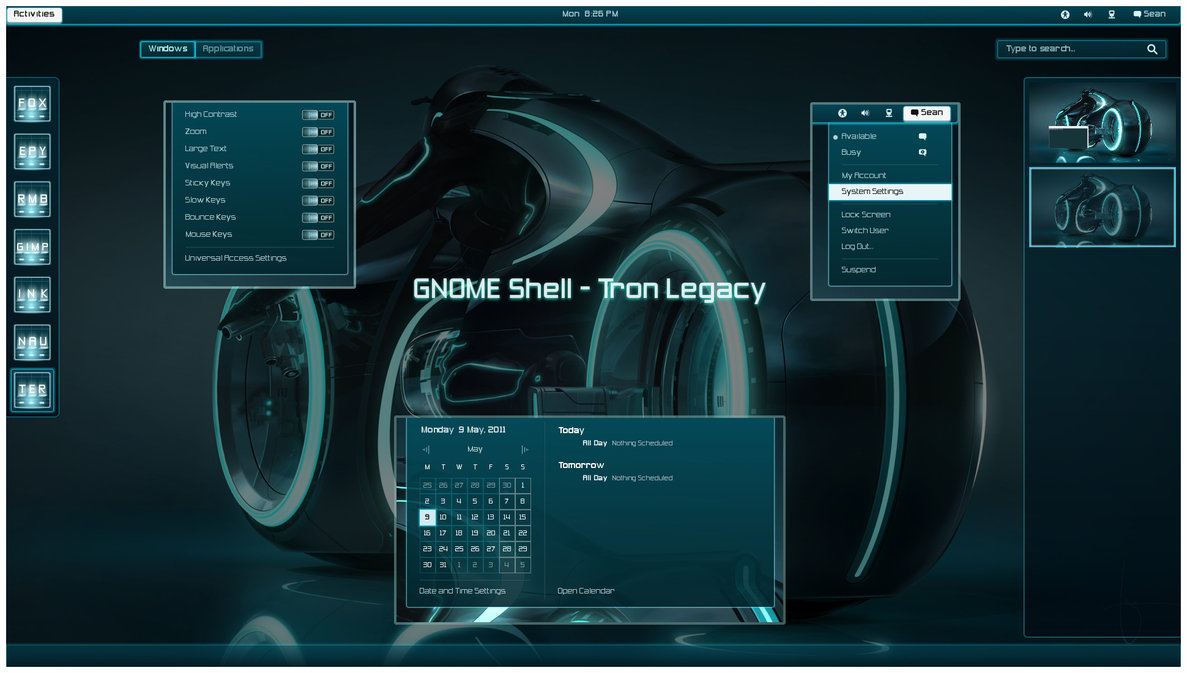Switch on Slow Keys

tap(318, 201)
